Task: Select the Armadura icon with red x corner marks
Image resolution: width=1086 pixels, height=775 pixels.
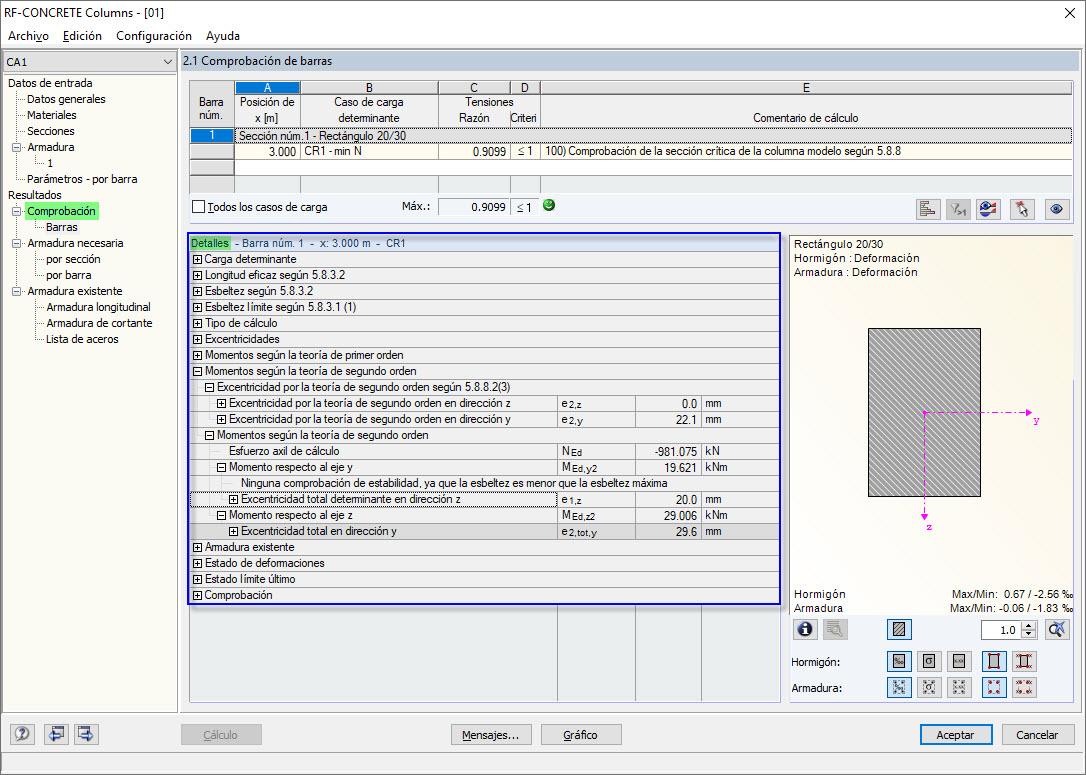Action: pyautogui.click(x=1024, y=687)
